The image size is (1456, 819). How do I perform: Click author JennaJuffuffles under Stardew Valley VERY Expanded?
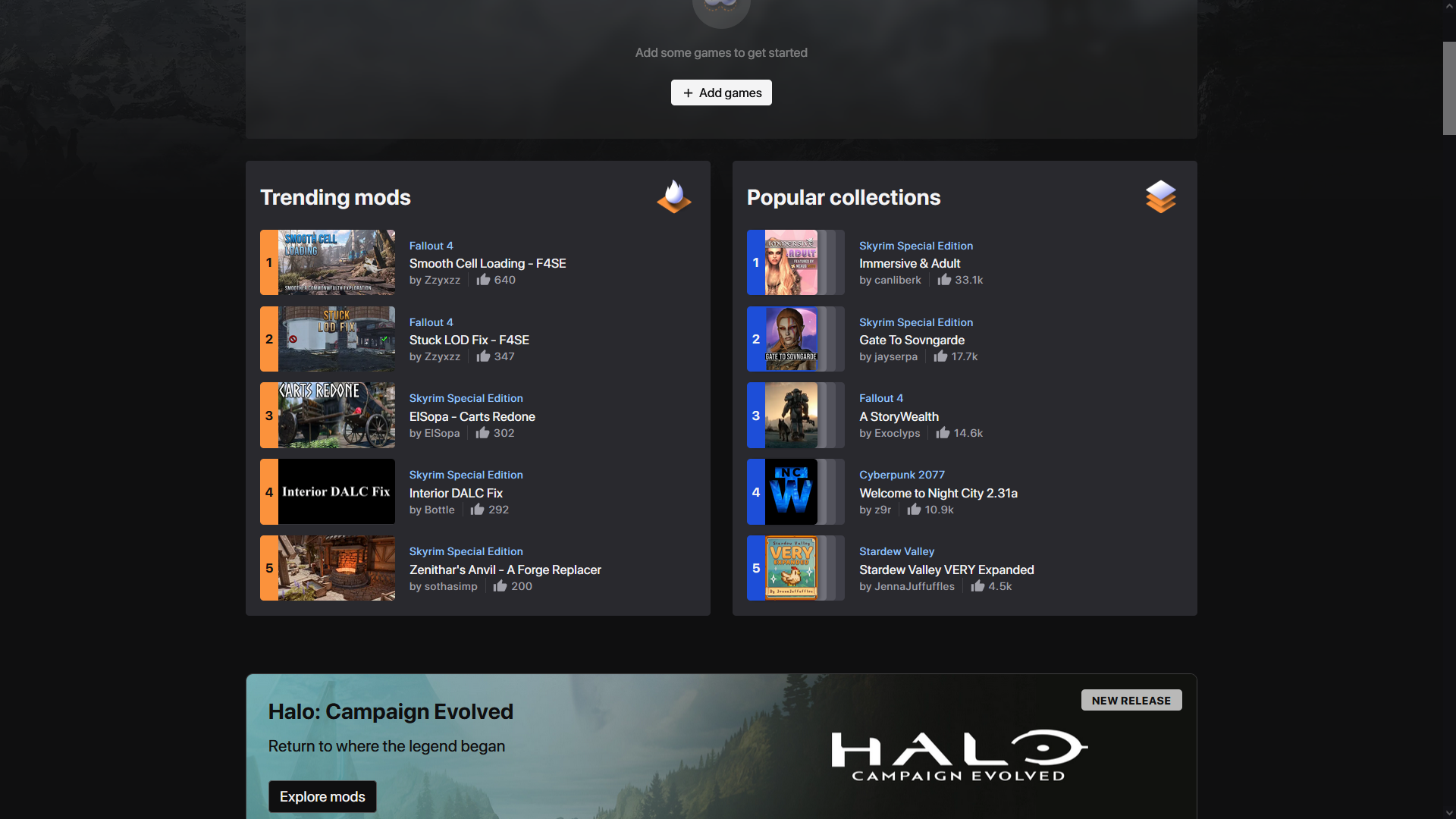[915, 586]
